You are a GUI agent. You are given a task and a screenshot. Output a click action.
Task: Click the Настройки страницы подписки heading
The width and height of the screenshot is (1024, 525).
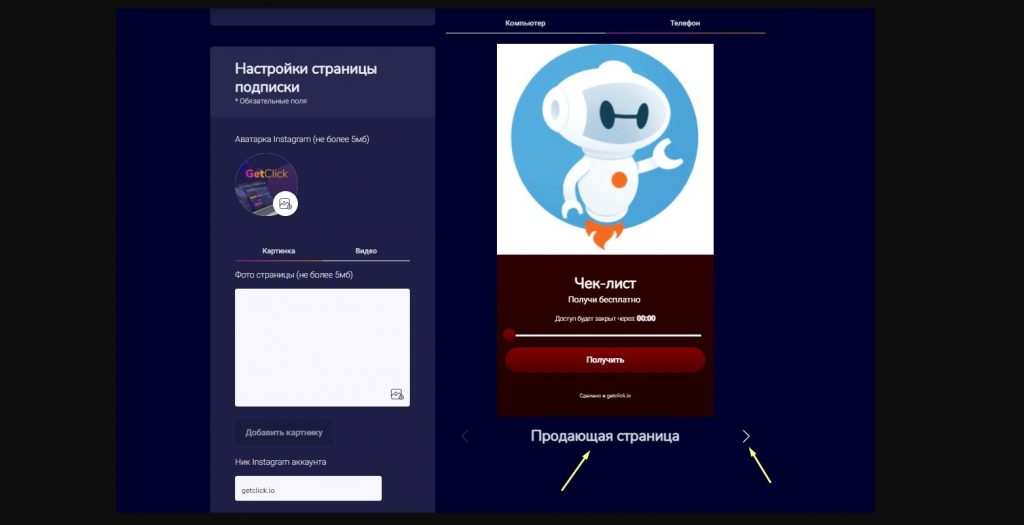click(x=306, y=78)
